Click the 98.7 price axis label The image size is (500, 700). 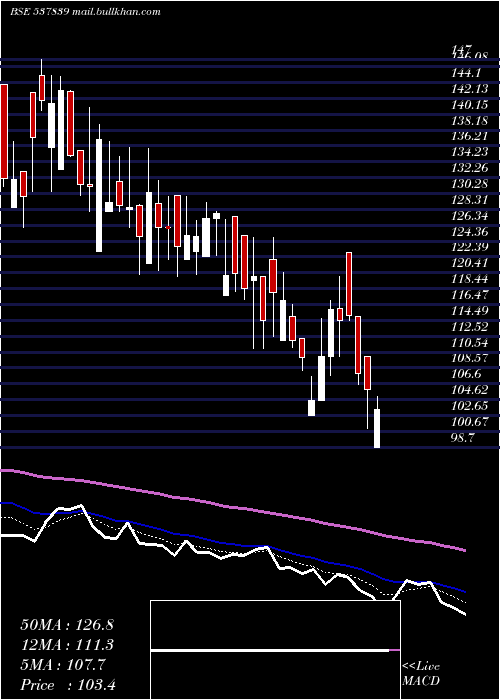pyautogui.click(x=462, y=438)
